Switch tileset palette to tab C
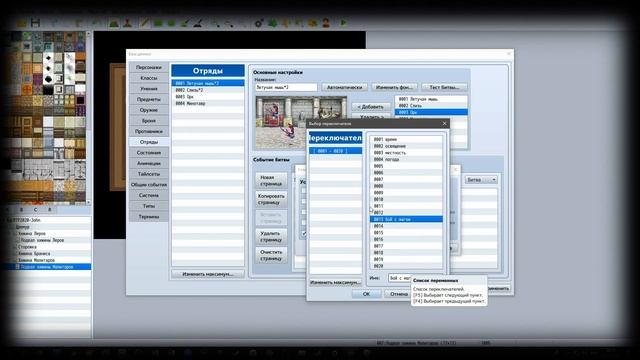The width and height of the screenshot is (640, 360). point(36,210)
